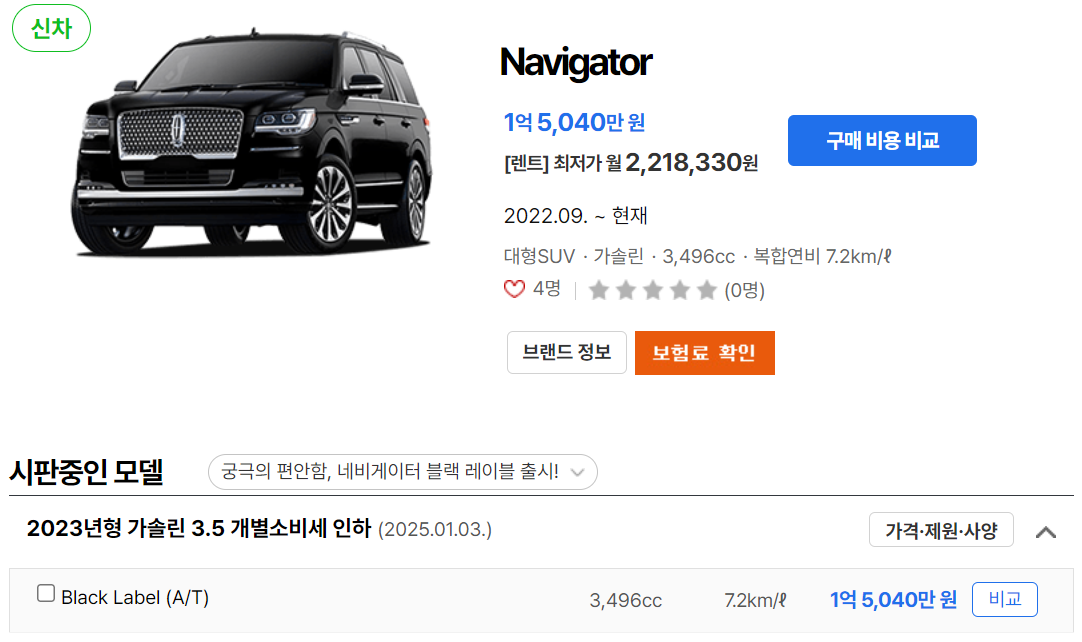Viewport: 1082px width, 642px height.
Task: Click the 1억 5,040만 원 price near title
Action: point(574,123)
